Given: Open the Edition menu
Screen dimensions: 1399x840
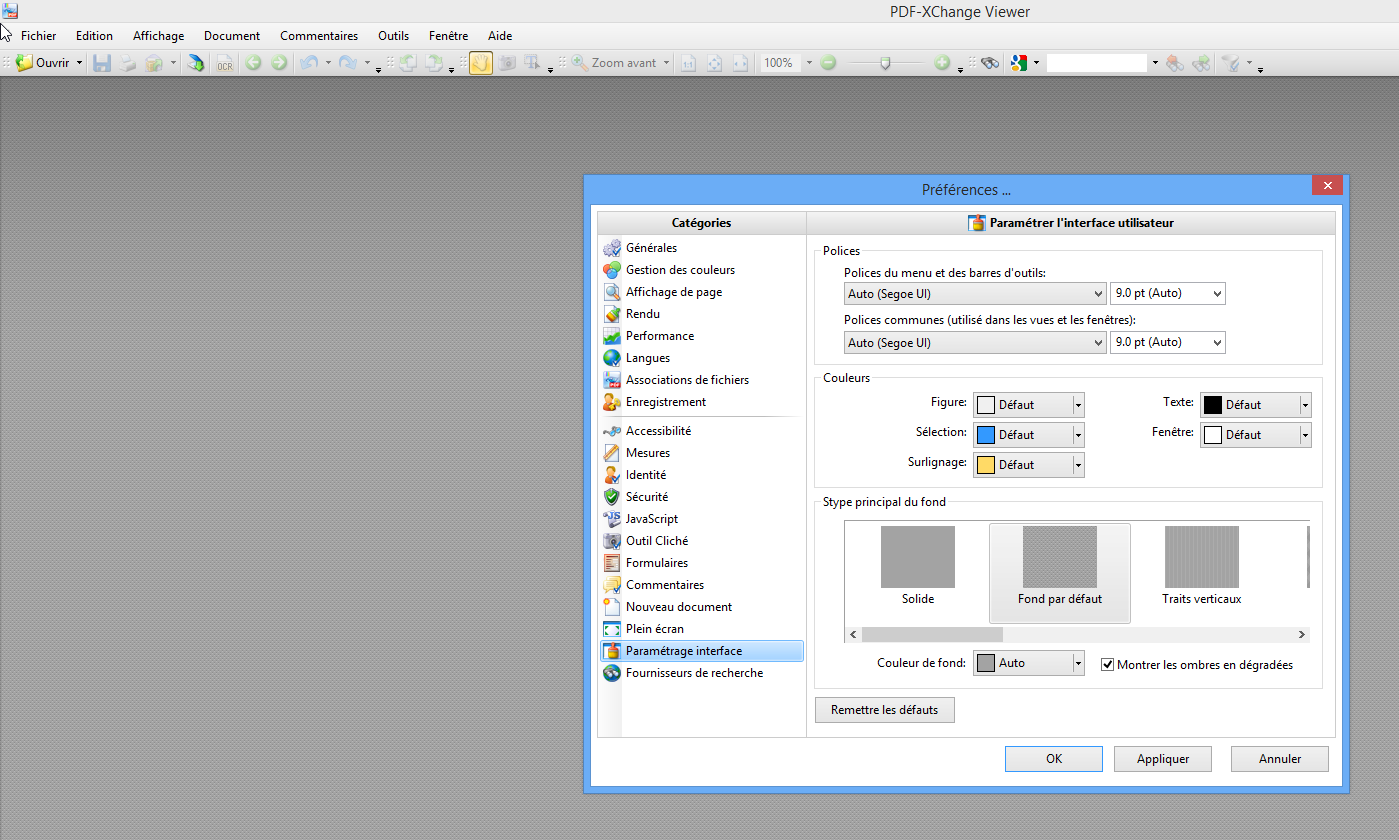Looking at the screenshot, I should (94, 36).
